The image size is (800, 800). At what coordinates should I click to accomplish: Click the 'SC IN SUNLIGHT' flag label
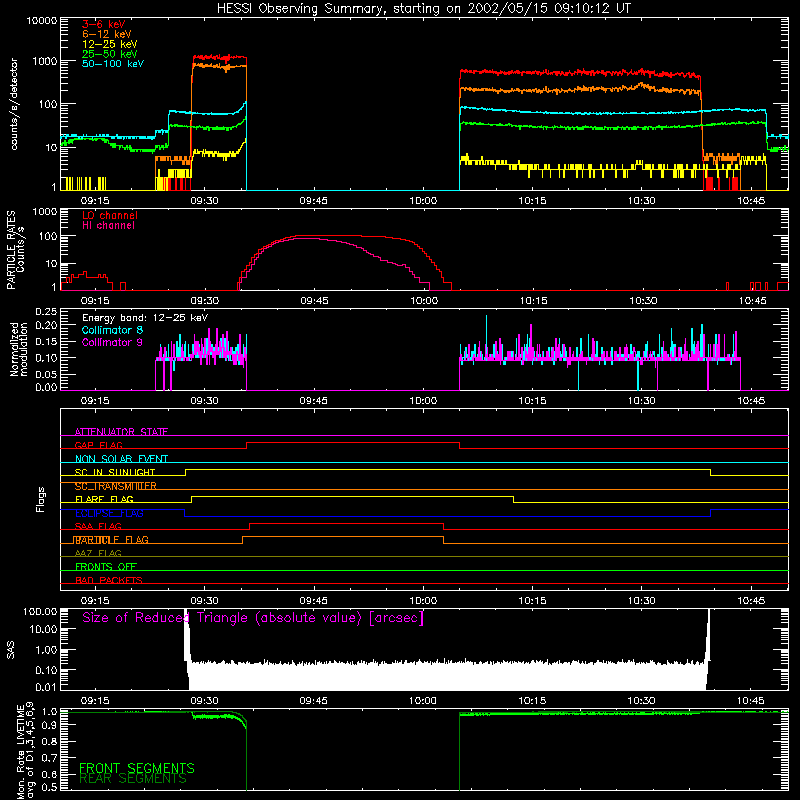click(x=115, y=472)
